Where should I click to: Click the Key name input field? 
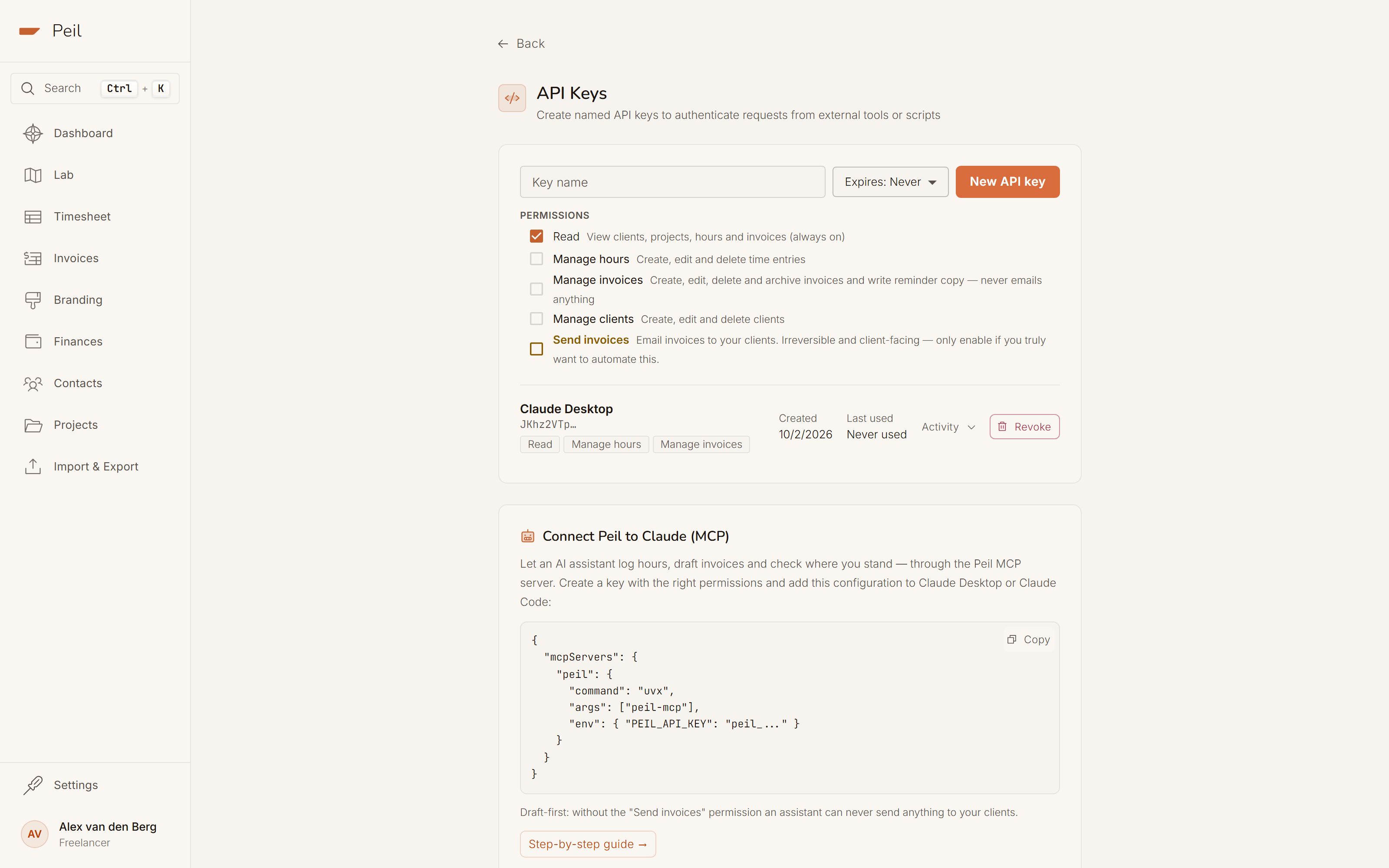tap(672, 182)
